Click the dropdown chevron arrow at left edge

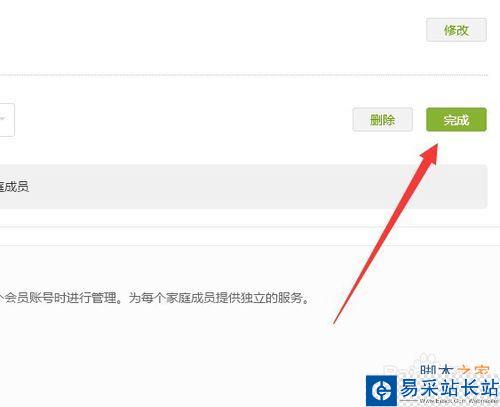(3, 118)
